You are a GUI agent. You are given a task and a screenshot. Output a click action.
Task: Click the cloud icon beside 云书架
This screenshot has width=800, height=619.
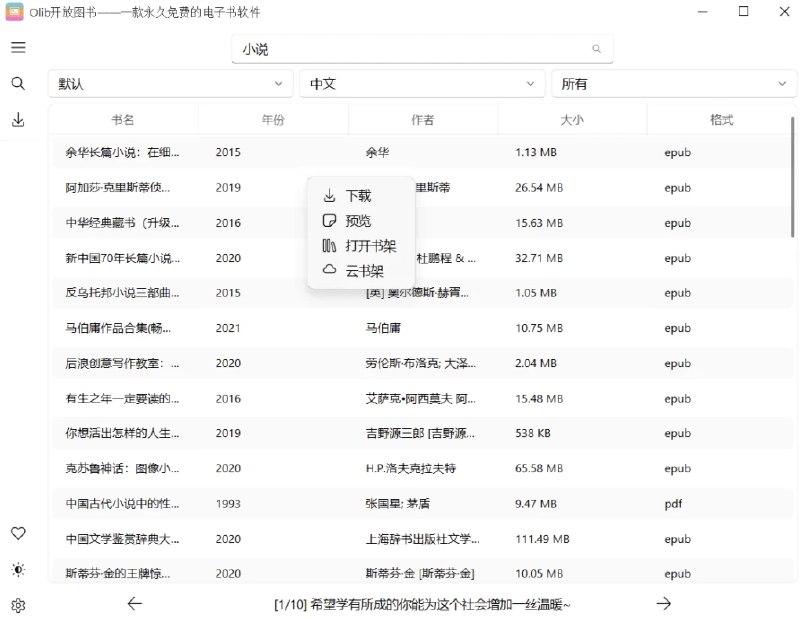(x=330, y=269)
